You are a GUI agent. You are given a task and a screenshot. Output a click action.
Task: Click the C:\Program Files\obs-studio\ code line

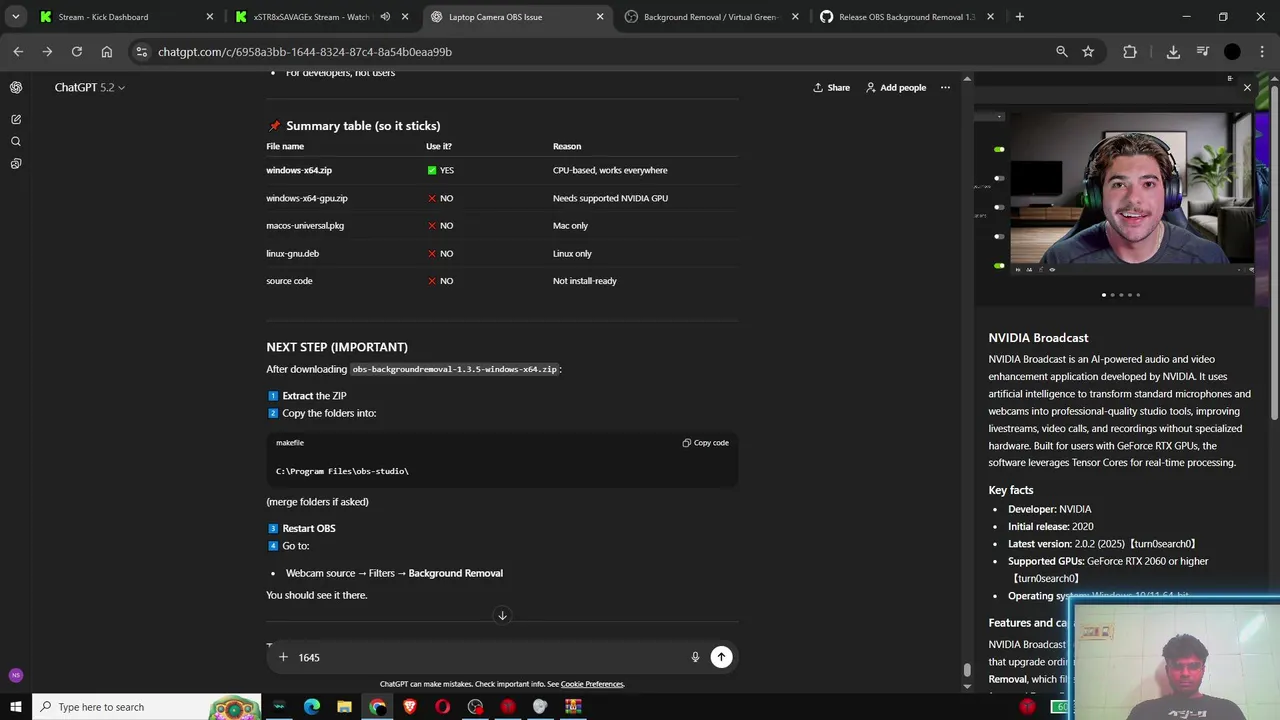(x=342, y=471)
